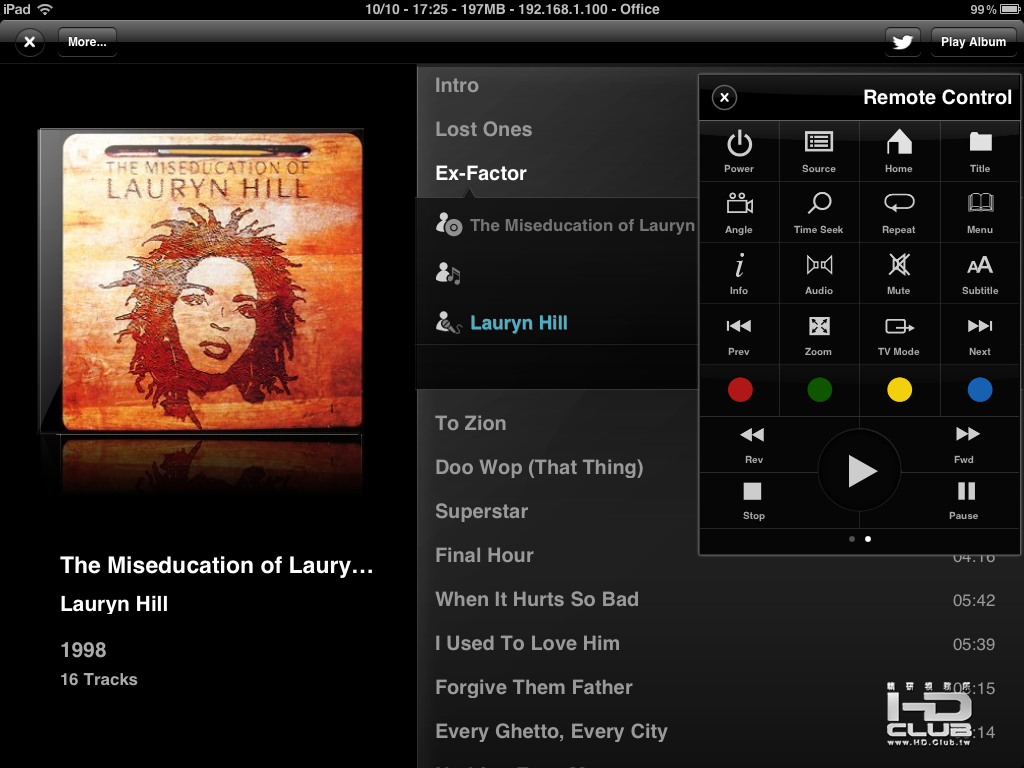Show Info on the remote
This screenshot has width=1024, height=768.
pos(739,274)
